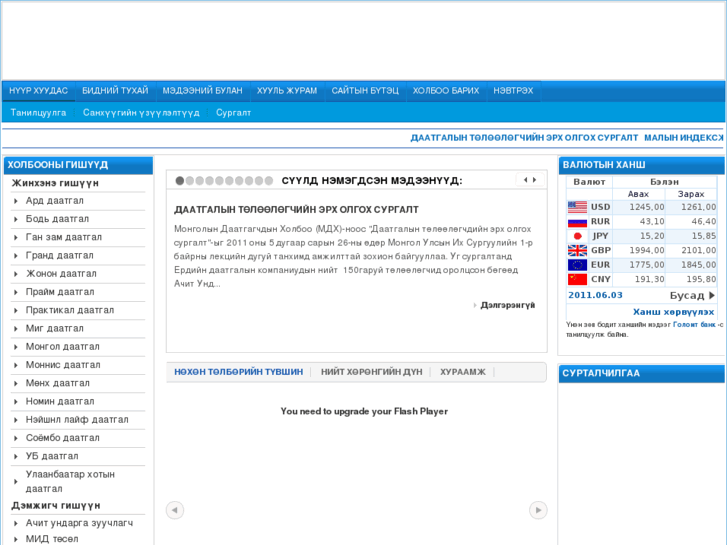Click the Russian flag icon beside RUR
Viewport: 727px width, 545px height.
click(x=577, y=222)
